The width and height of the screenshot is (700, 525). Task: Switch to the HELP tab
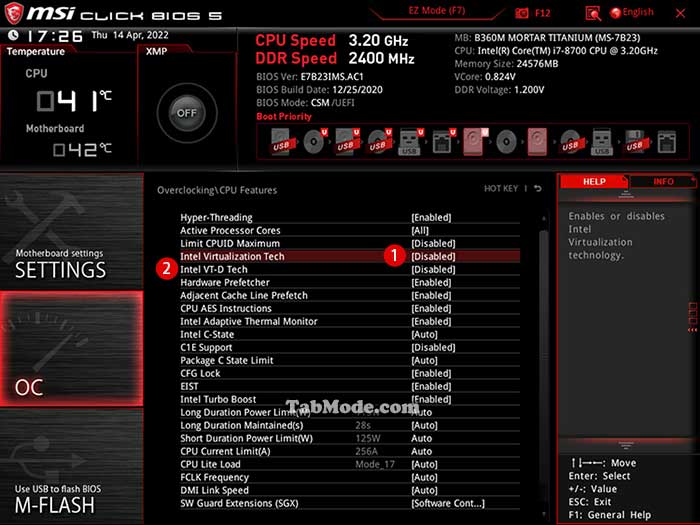(x=594, y=181)
